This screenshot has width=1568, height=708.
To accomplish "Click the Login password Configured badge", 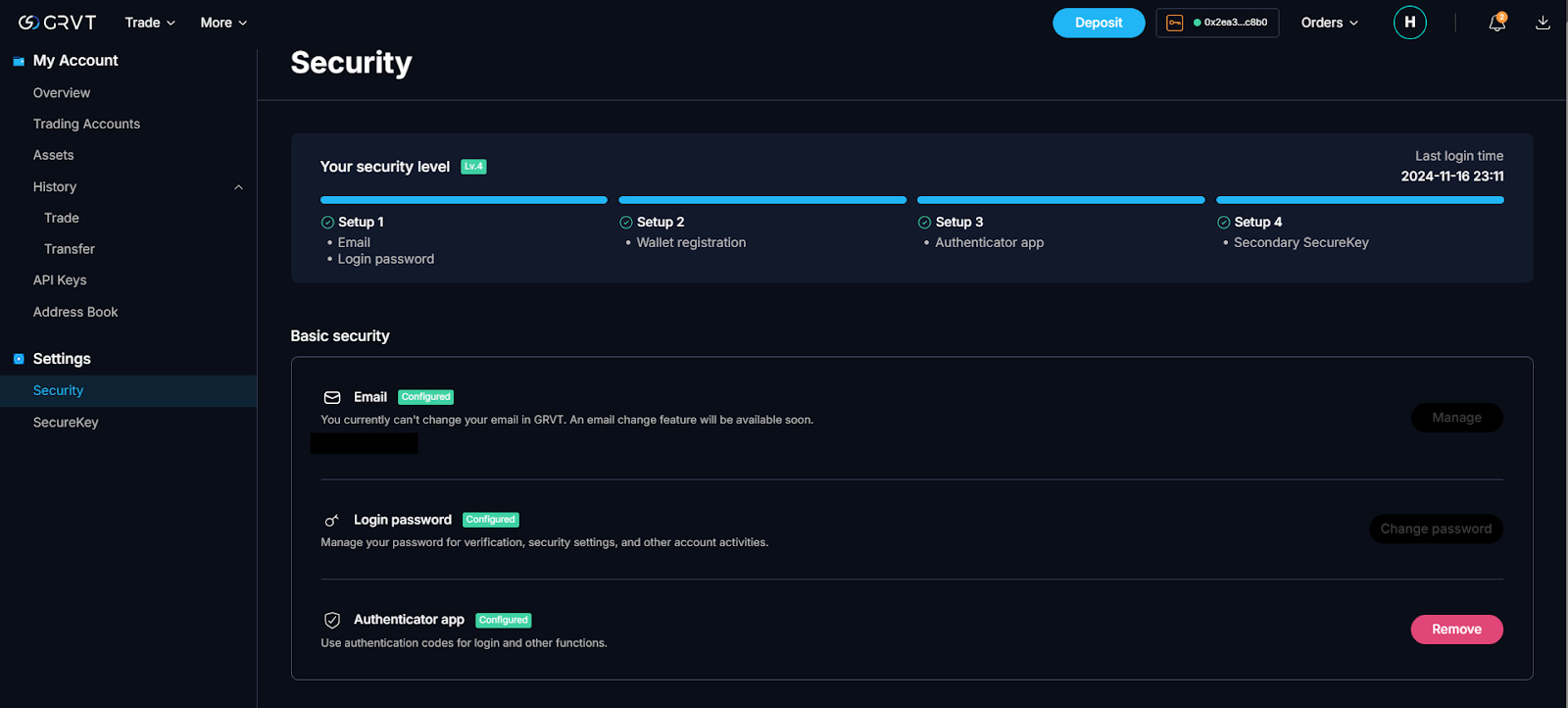I will pyautogui.click(x=491, y=520).
